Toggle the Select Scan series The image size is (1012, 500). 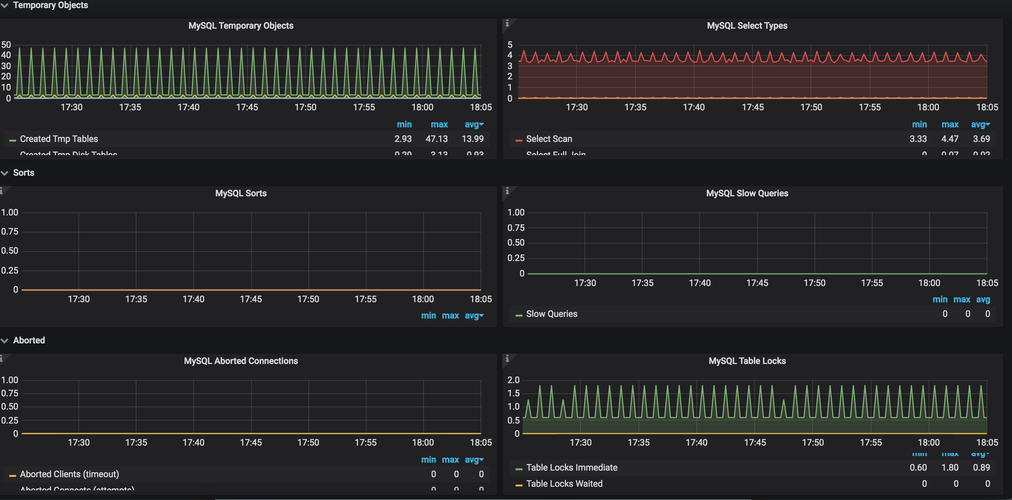pyautogui.click(x=549, y=139)
